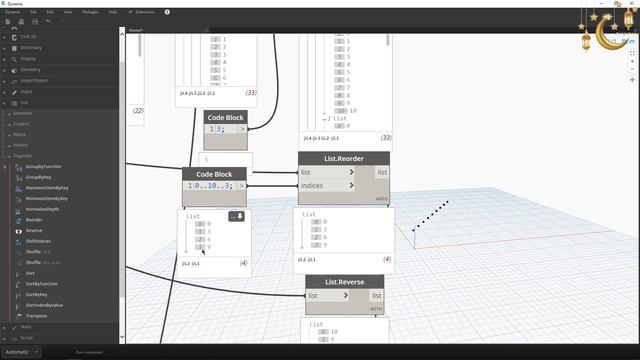Click the Sort node icon
Screen dimensions: 640x360
click(19, 273)
